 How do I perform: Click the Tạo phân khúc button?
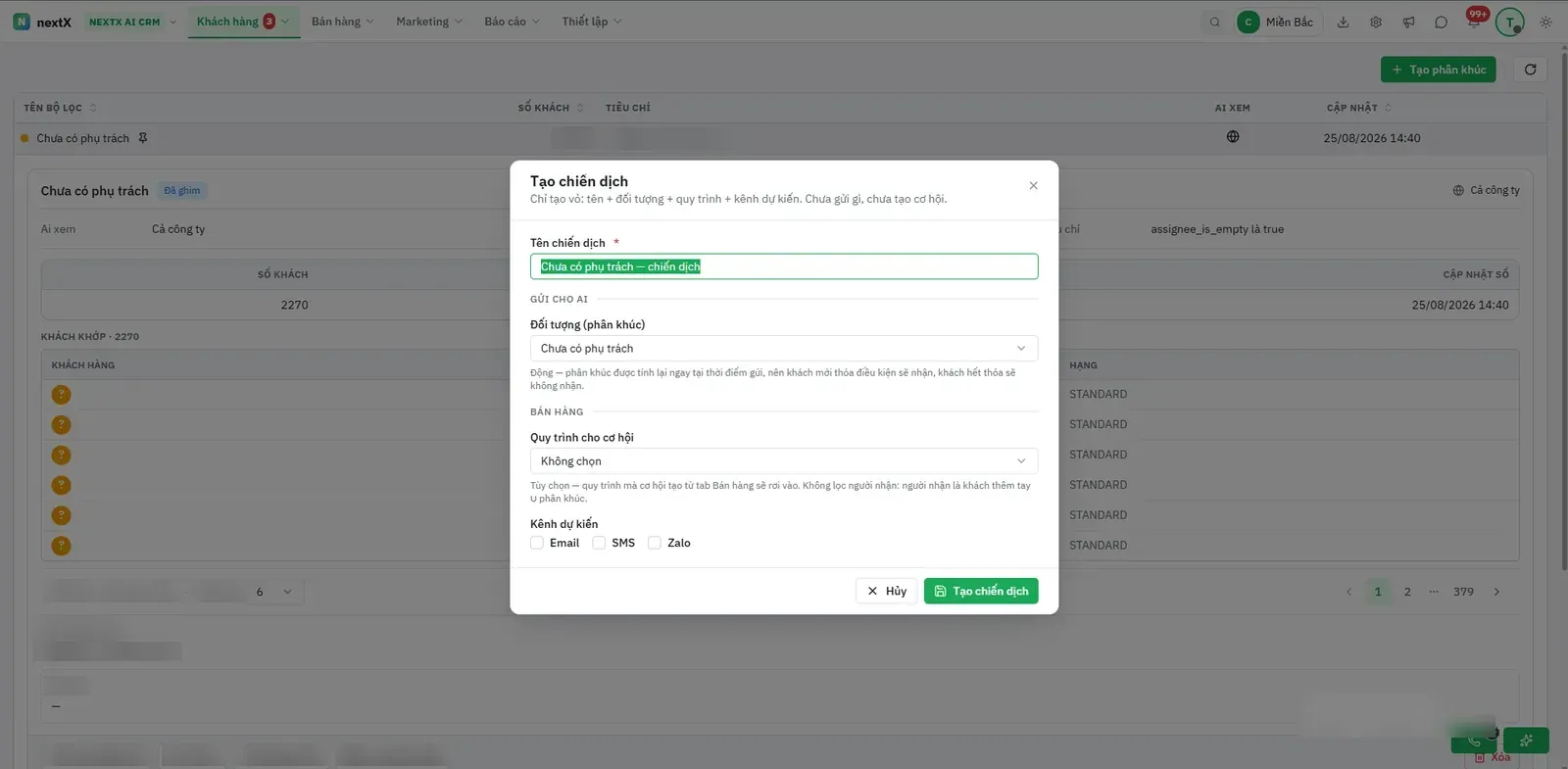1439,70
